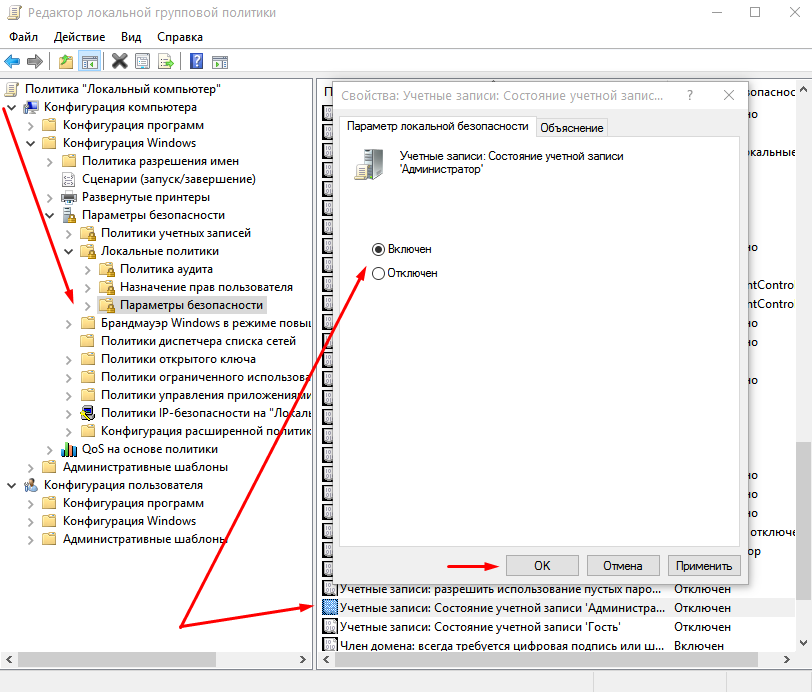Expand "Административные шаблоны" under computer configuration
The image size is (812, 692).
(x=30, y=467)
